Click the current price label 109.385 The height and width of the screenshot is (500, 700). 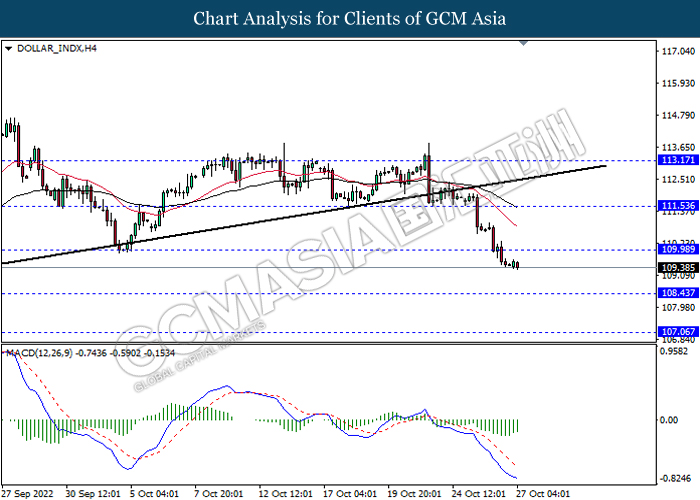click(678, 267)
